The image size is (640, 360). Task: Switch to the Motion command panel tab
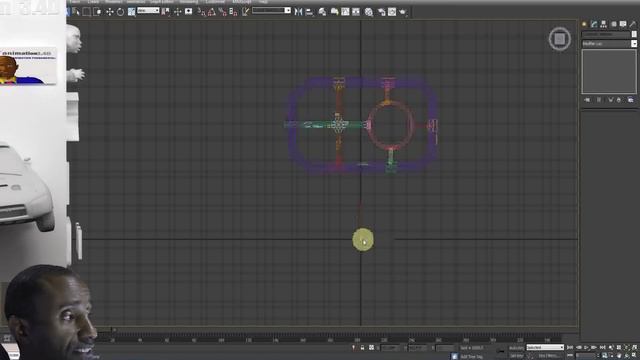click(x=613, y=24)
